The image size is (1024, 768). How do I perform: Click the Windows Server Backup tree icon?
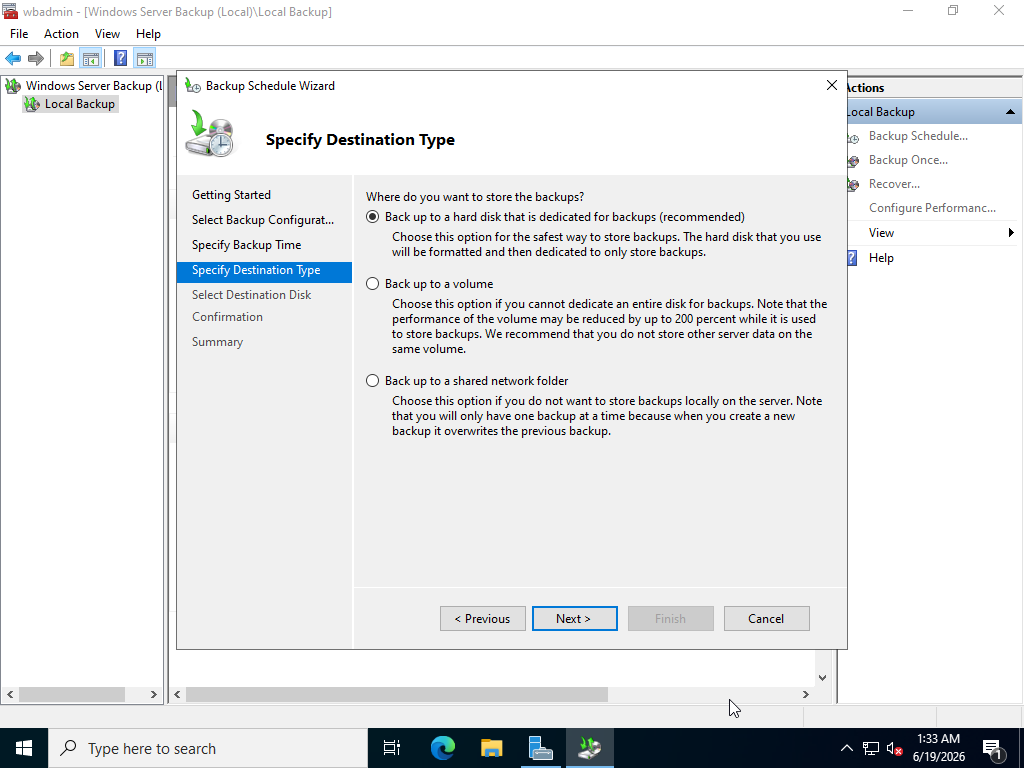tap(13, 86)
